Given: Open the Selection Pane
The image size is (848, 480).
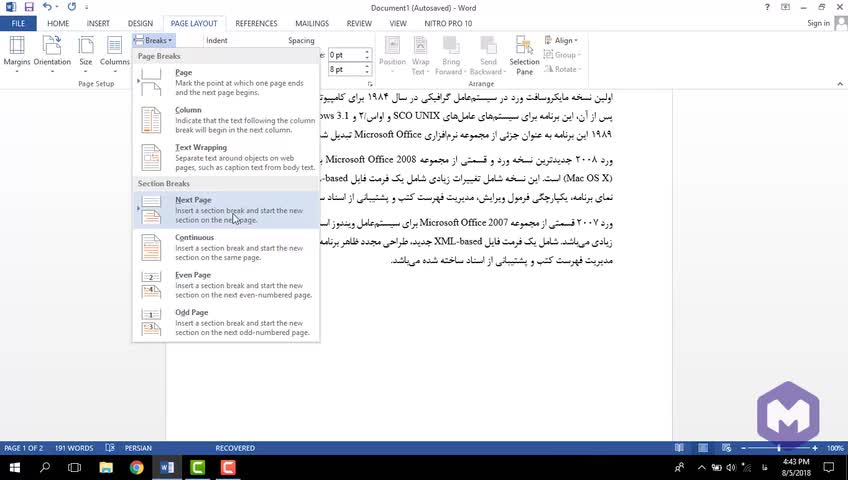Looking at the screenshot, I should (524, 56).
